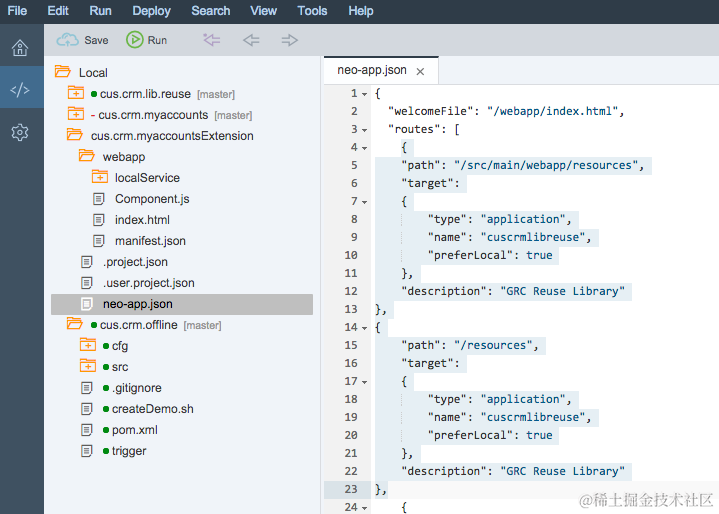719x514 pixels.
Task: Open Component.js in the tree
Action: [x=152, y=199]
